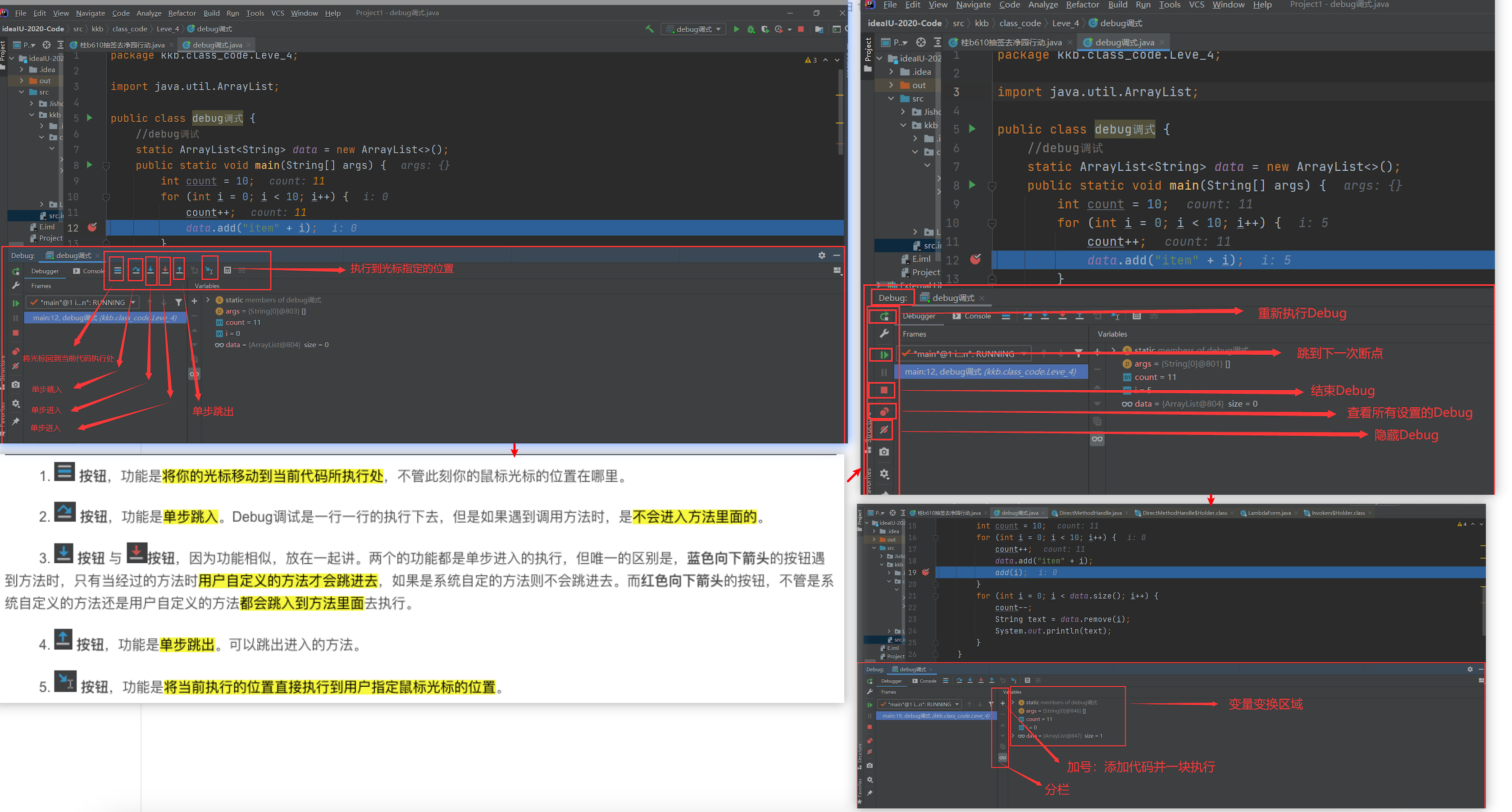Pause program button in top-left debug sidebar
The width and height of the screenshot is (1512, 812).
[x=16, y=318]
